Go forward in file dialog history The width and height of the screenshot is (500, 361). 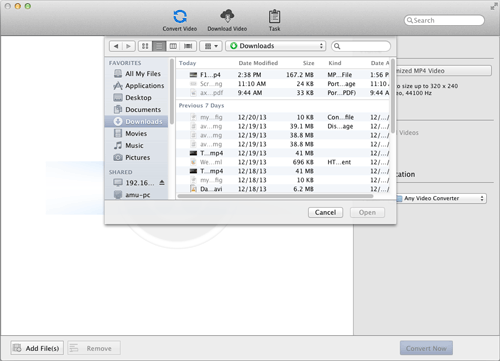click(x=128, y=46)
